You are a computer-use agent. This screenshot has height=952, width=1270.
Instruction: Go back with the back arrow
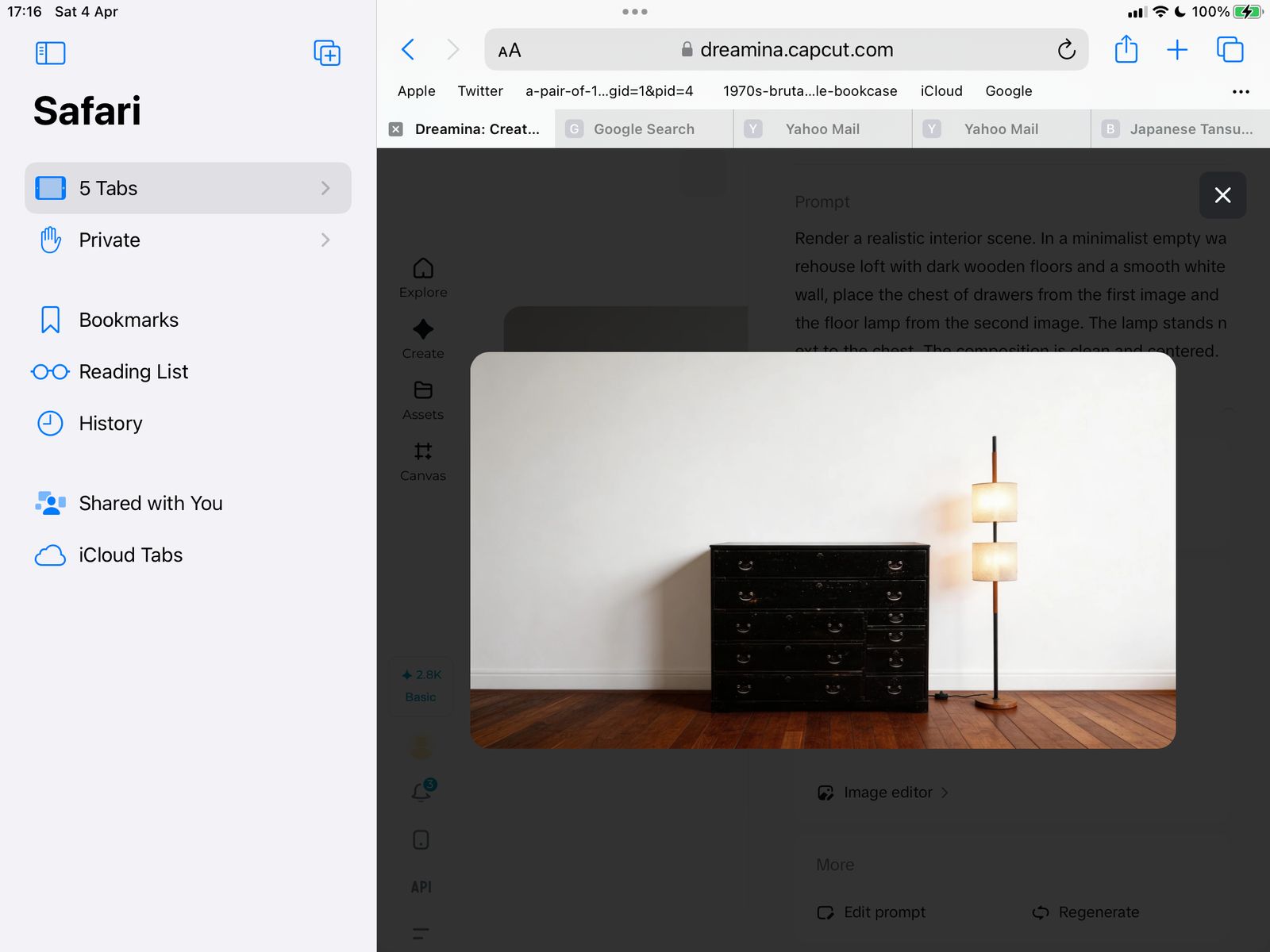click(x=408, y=50)
